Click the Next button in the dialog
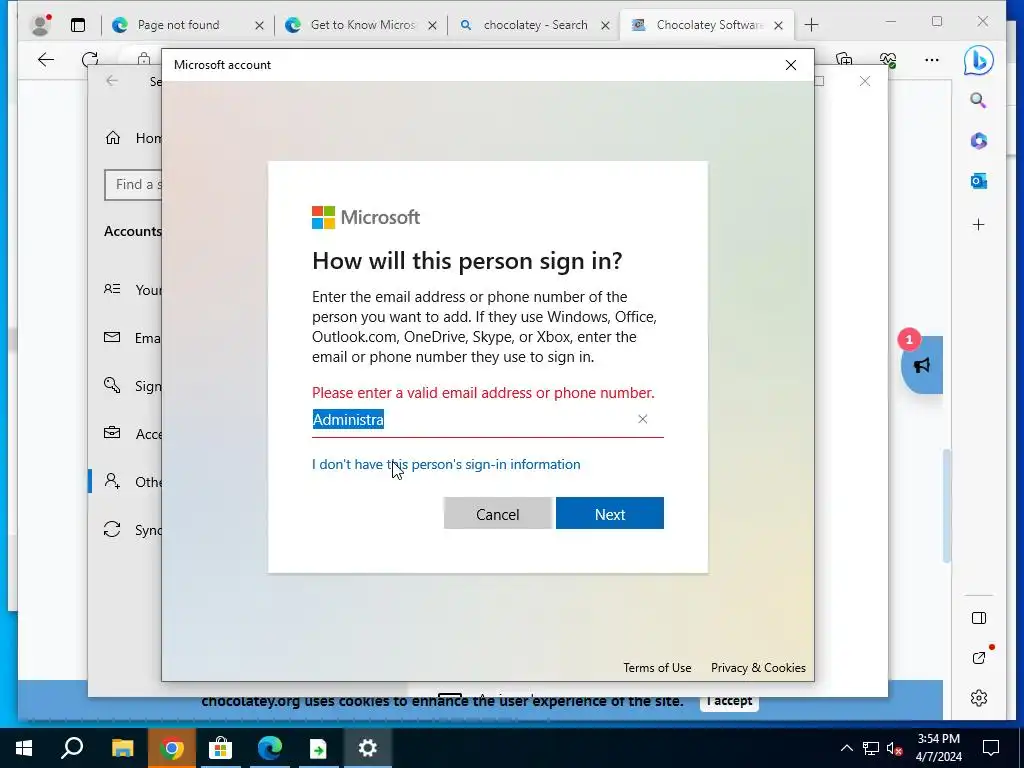 pos(609,513)
